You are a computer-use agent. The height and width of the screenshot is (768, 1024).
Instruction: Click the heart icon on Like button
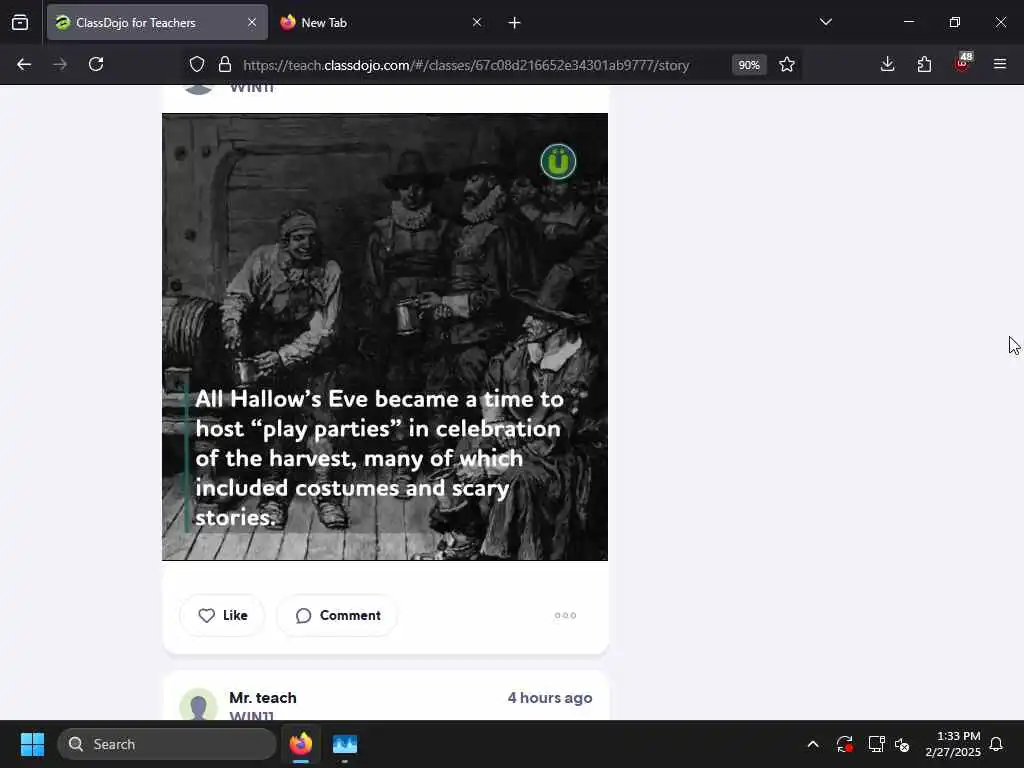click(x=206, y=615)
